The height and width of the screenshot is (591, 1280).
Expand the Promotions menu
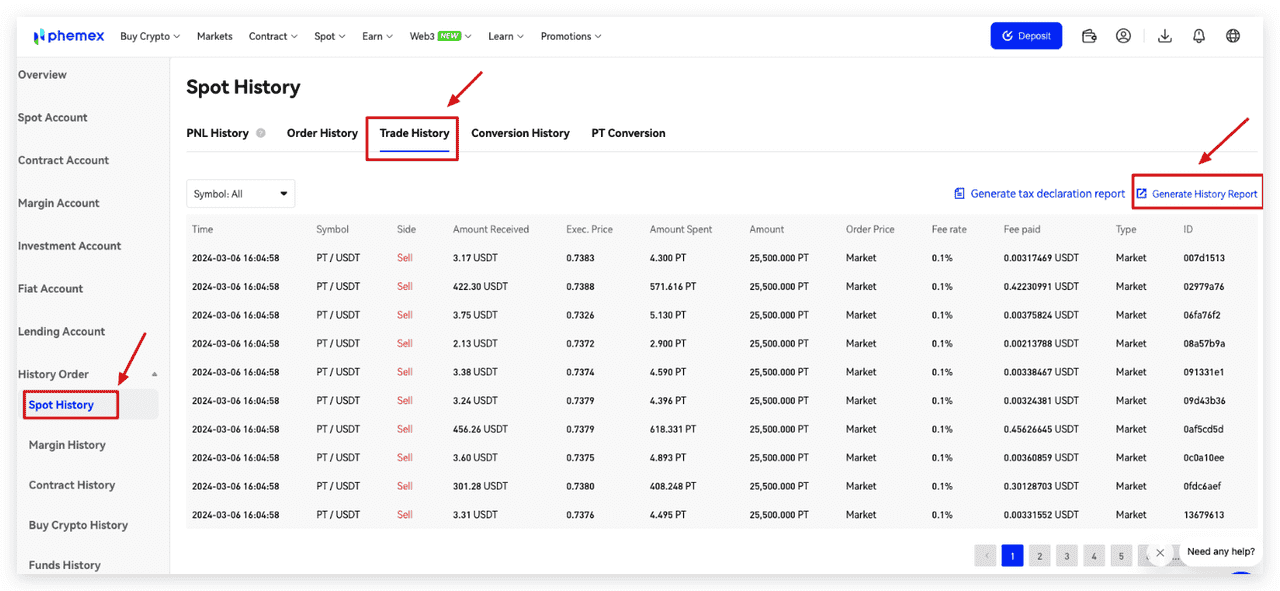coord(571,36)
